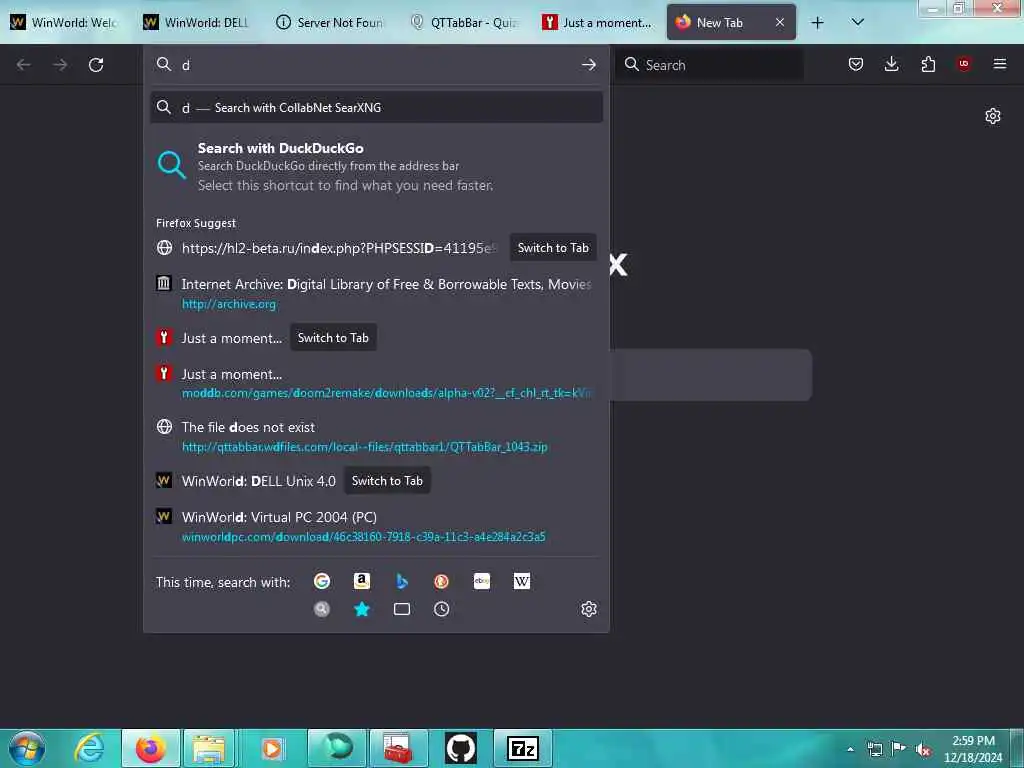Viewport: 1024px width, 768px height.
Task: Switch to QTTabBar tab
Action: [464, 22]
